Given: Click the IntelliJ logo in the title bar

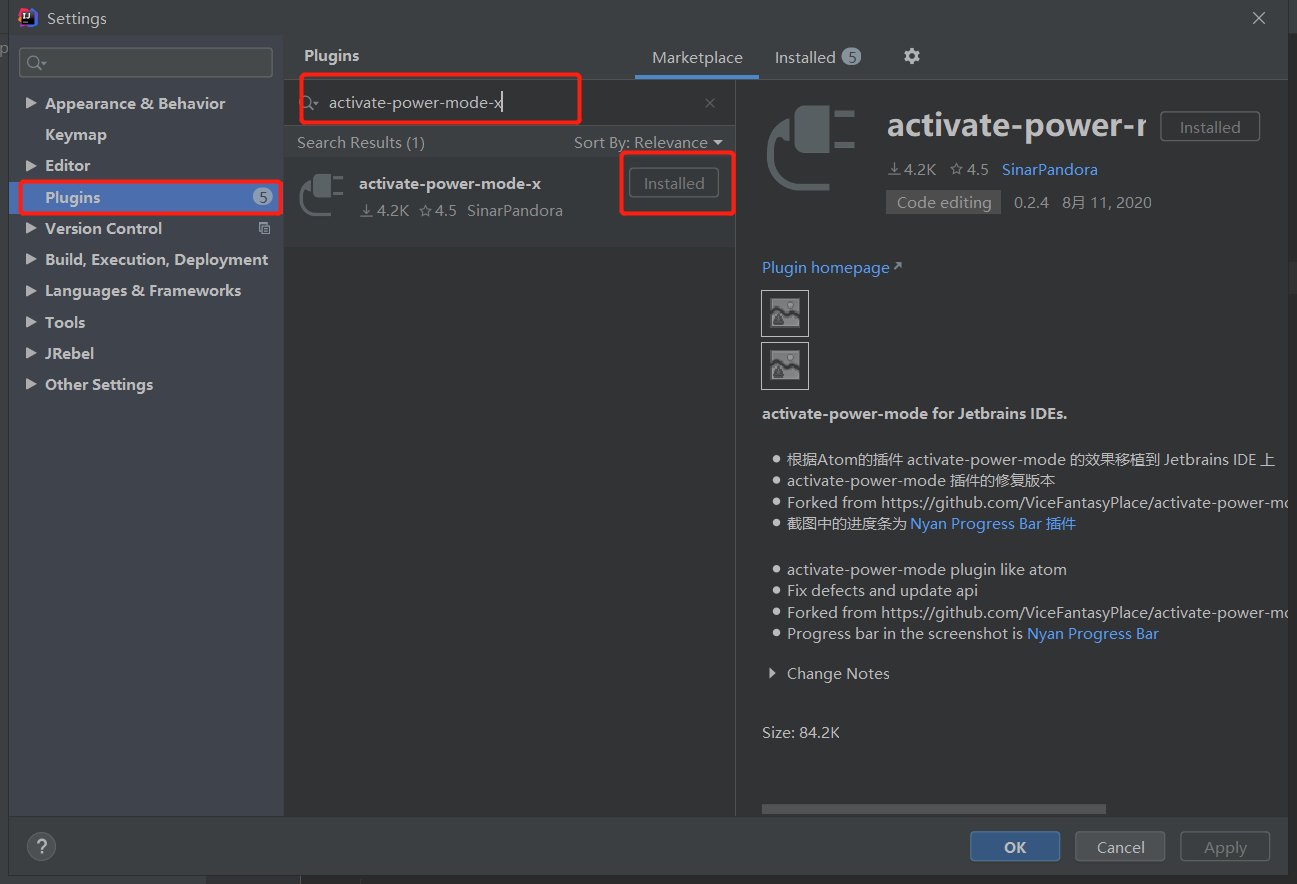Looking at the screenshot, I should click(27, 17).
